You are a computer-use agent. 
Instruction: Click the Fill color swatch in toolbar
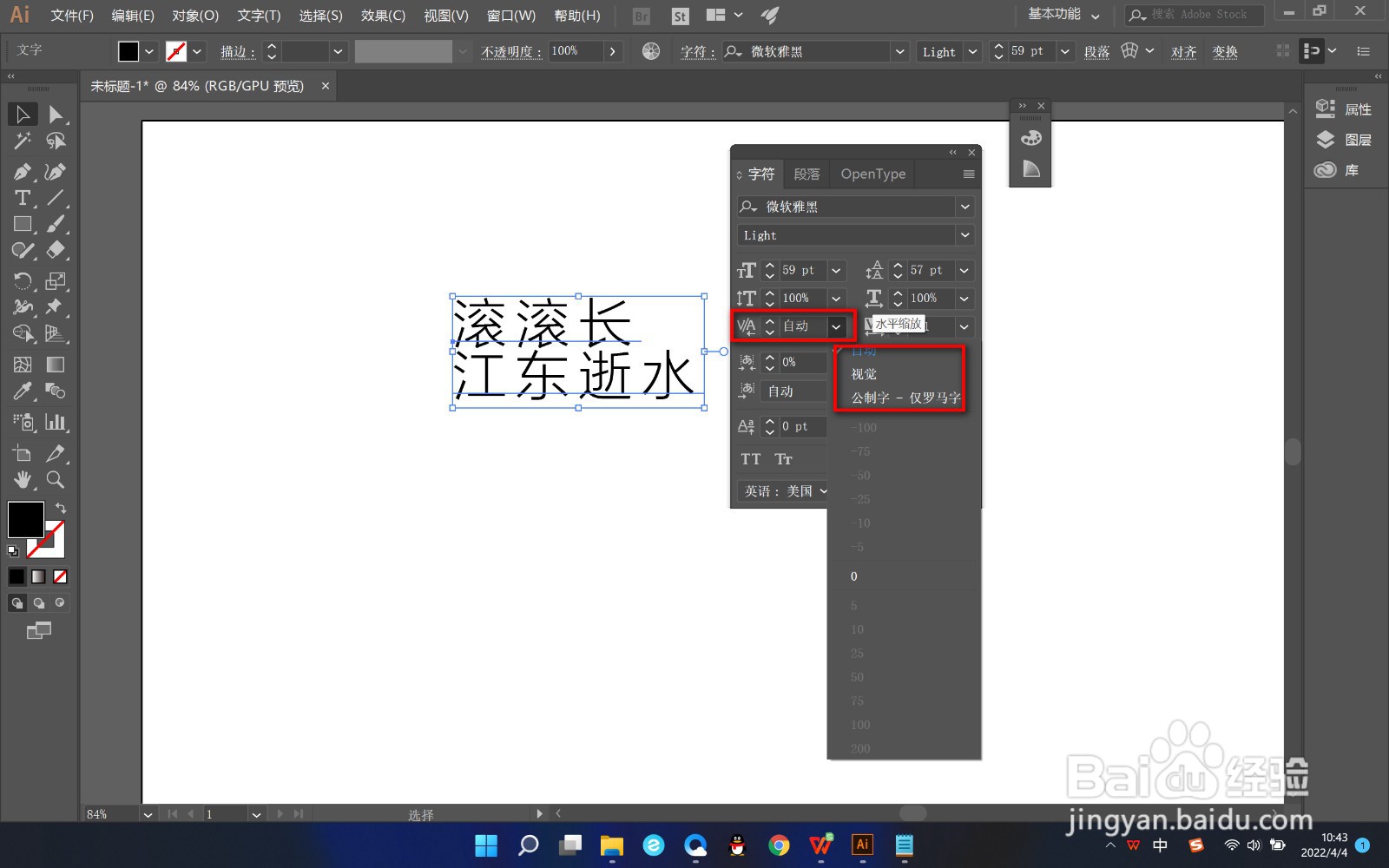point(25,520)
